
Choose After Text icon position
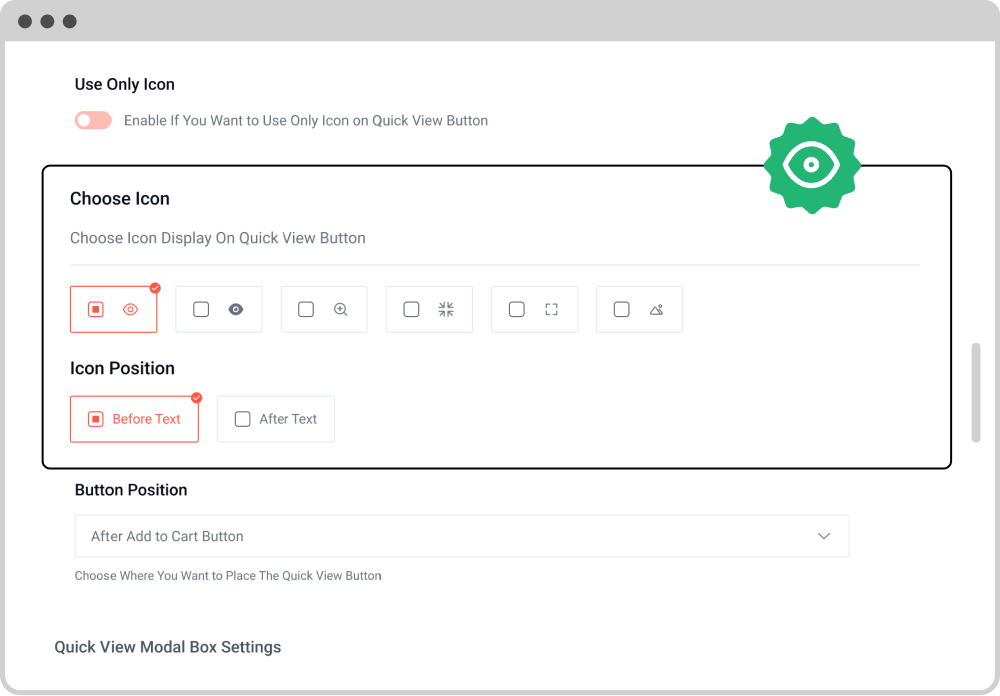pos(275,419)
